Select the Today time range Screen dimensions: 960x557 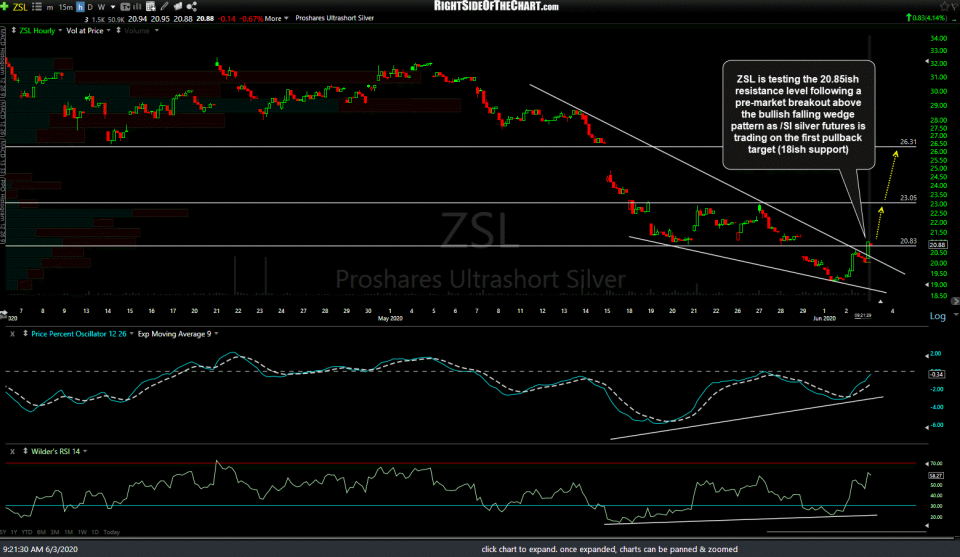click(111, 533)
